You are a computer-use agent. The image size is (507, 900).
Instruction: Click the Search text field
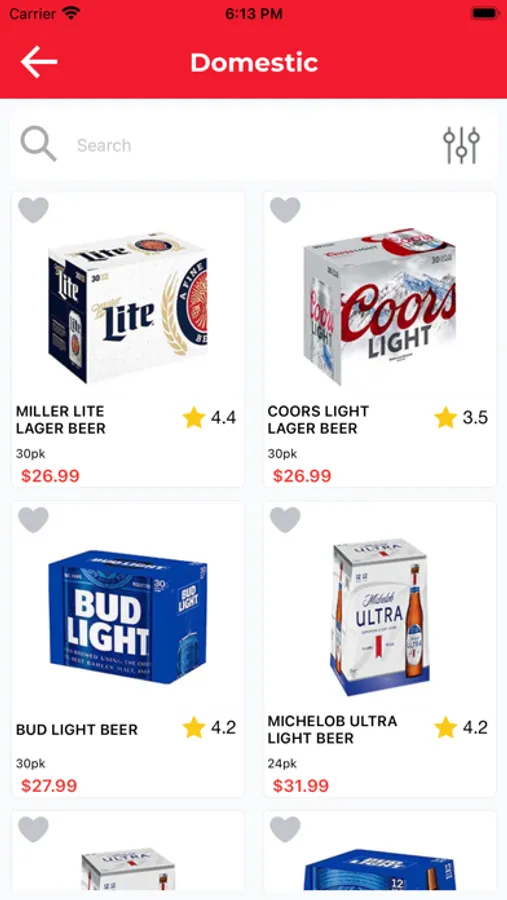pos(253,145)
